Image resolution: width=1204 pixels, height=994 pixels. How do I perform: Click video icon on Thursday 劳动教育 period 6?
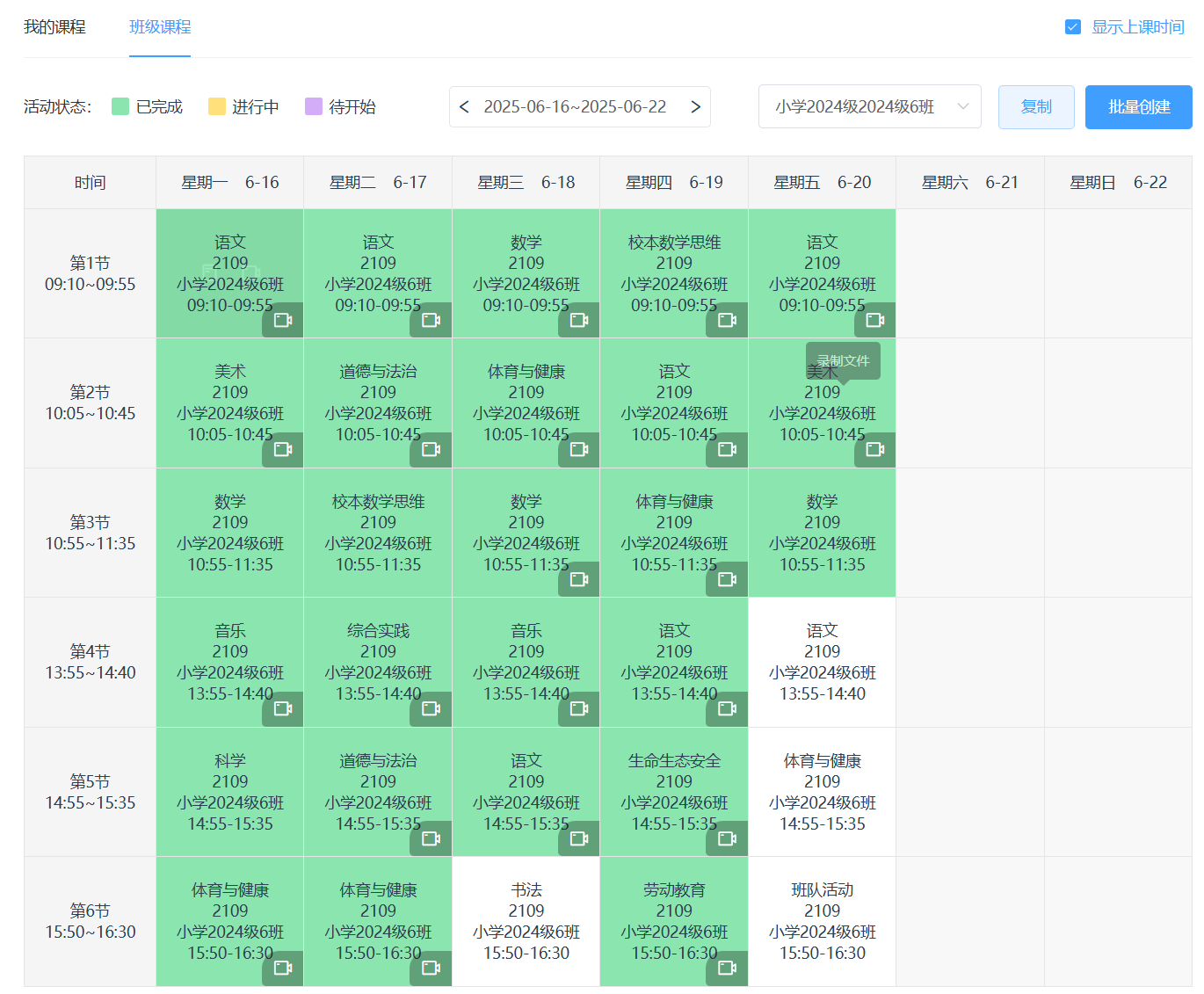tap(727, 968)
